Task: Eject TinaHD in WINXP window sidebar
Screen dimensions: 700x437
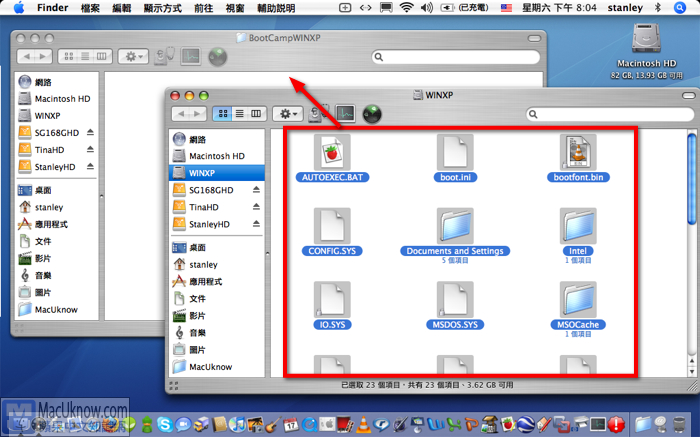Action: [256, 207]
